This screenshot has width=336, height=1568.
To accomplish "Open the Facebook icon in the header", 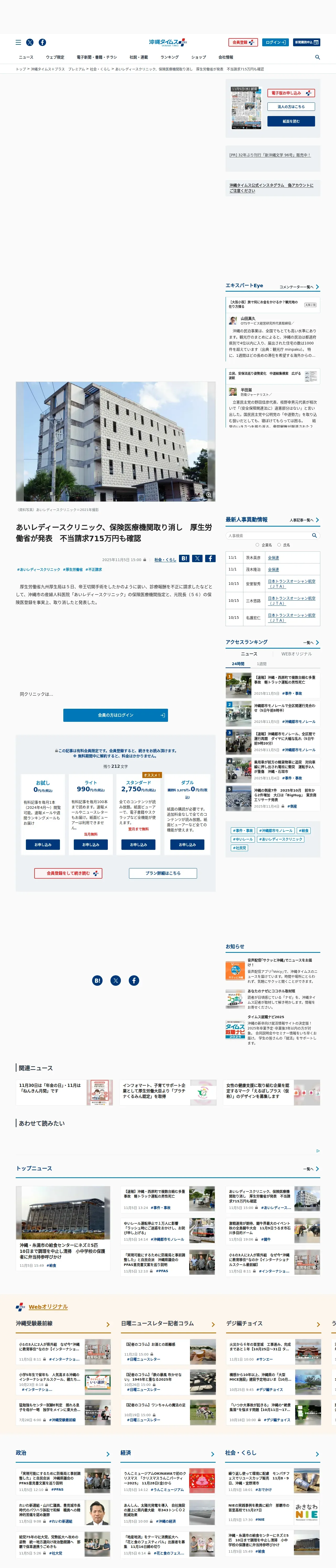I will [42, 43].
